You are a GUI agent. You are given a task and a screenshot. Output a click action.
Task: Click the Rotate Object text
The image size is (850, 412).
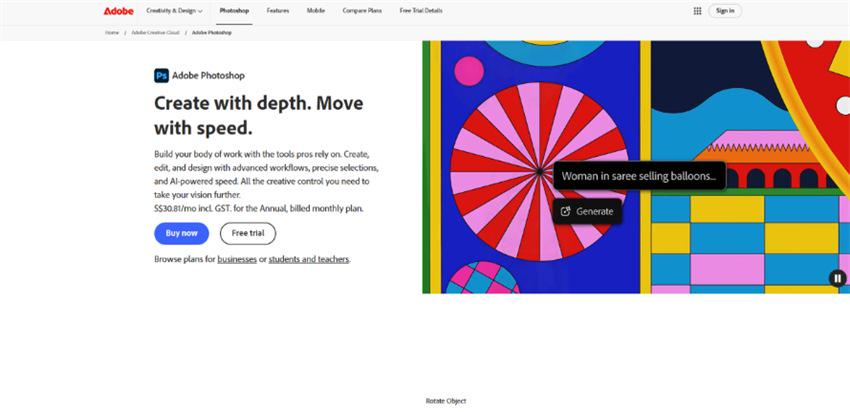(x=446, y=401)
